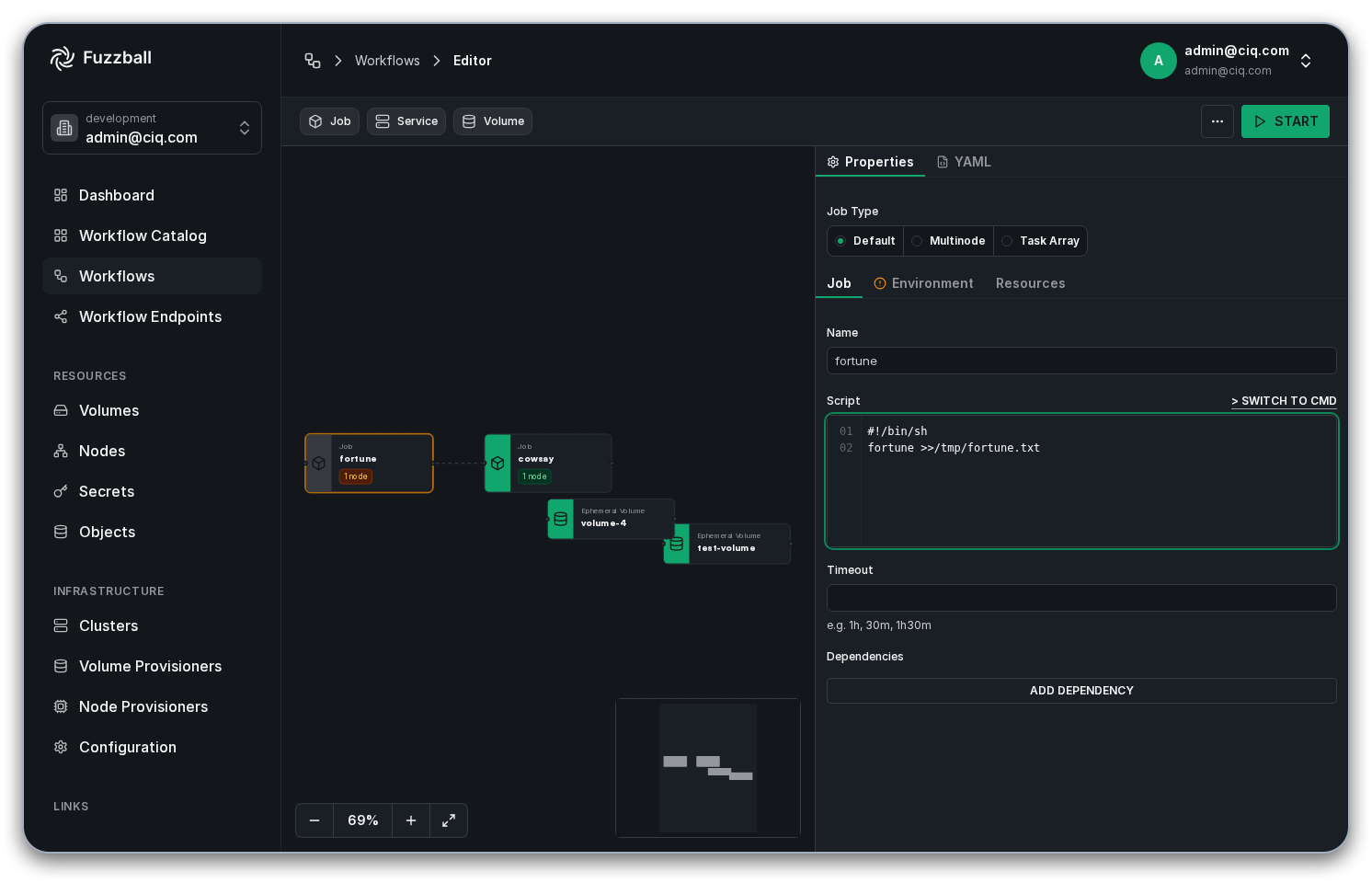
Task: Click the admin avatar circle 'A'
Action: pos(1159,61)
